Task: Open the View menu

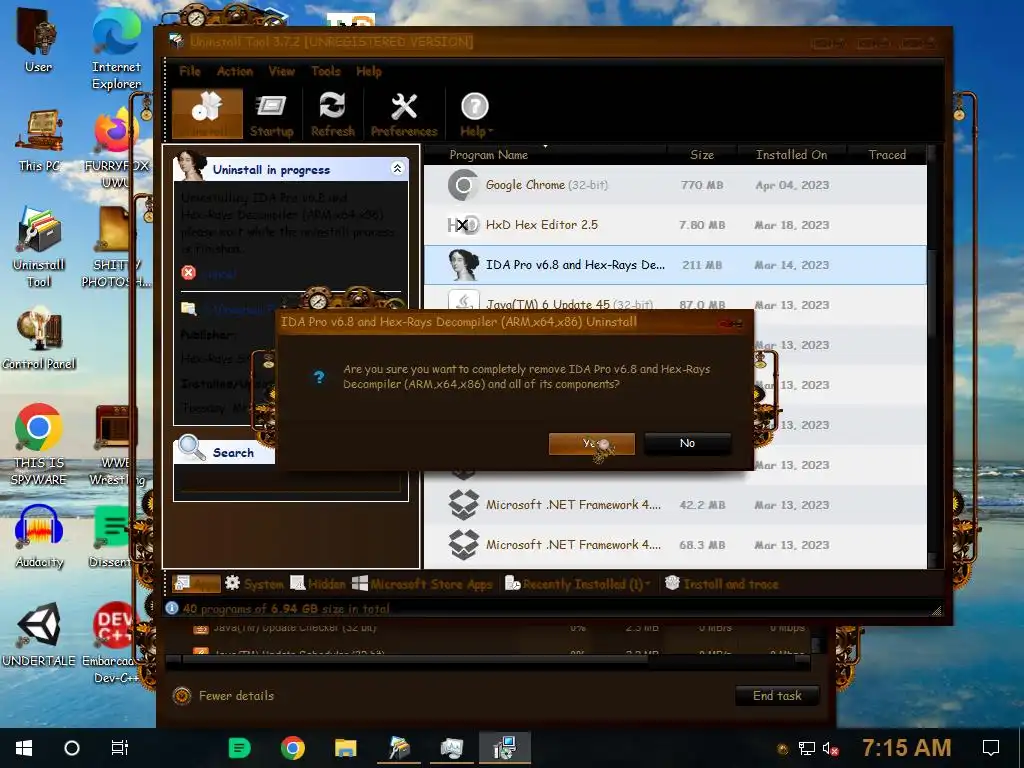Action: (x=281, y=71)
